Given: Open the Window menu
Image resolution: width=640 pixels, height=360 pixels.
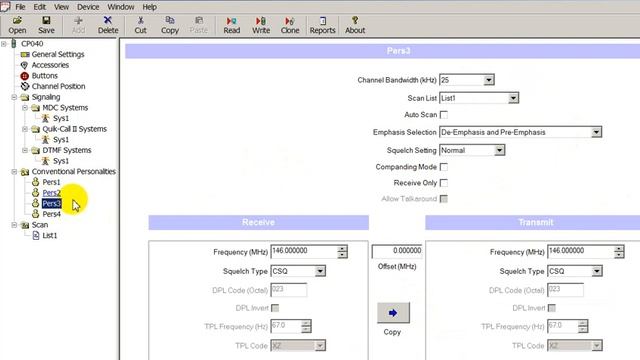Looking at the screenshot, I should 120,7.
